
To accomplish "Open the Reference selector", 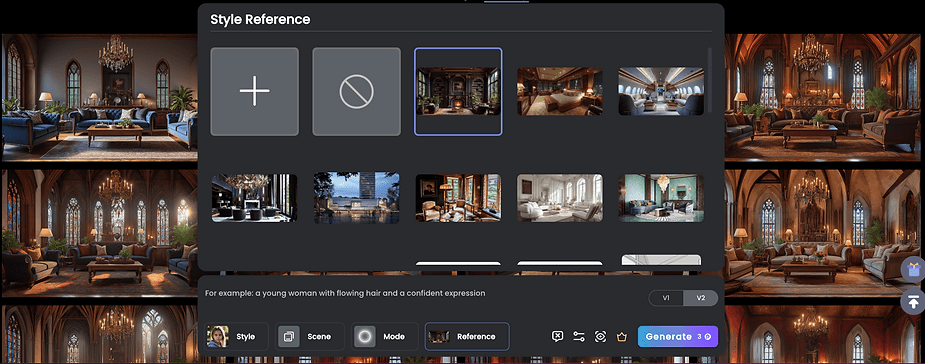I will (x=467, y=336).
